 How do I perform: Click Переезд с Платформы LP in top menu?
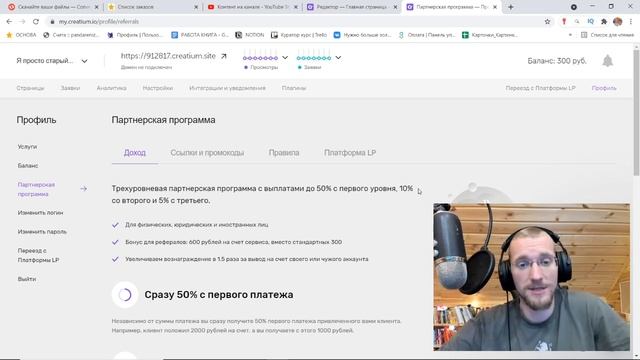coord(540,88)
